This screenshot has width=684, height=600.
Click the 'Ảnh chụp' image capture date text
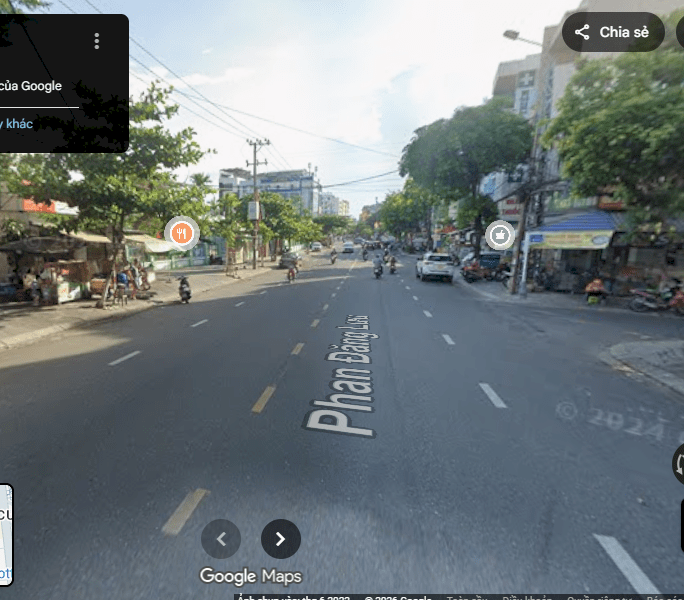pyautogui.click(x=294, y=597)
